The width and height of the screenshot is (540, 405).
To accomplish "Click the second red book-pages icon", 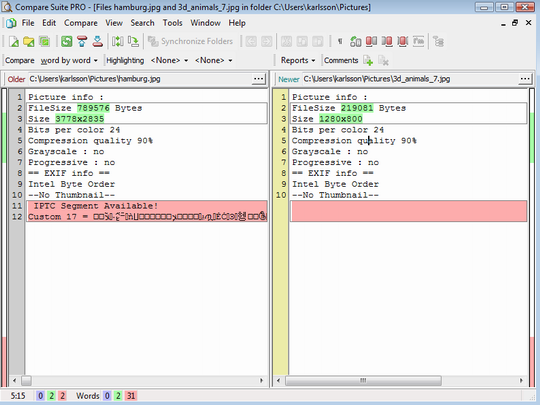I will tap(387, 42).
